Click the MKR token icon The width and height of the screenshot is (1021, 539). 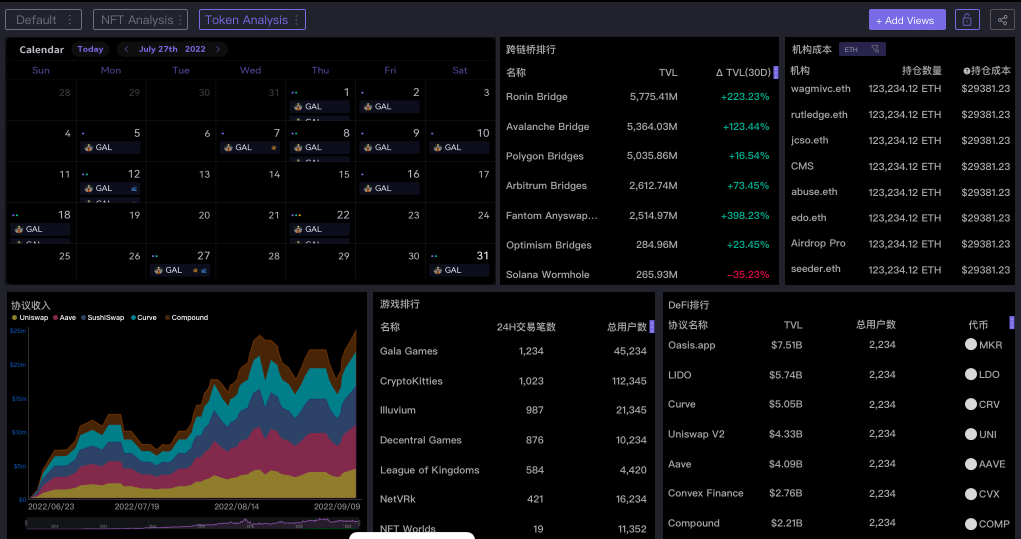tap(970, 345)
